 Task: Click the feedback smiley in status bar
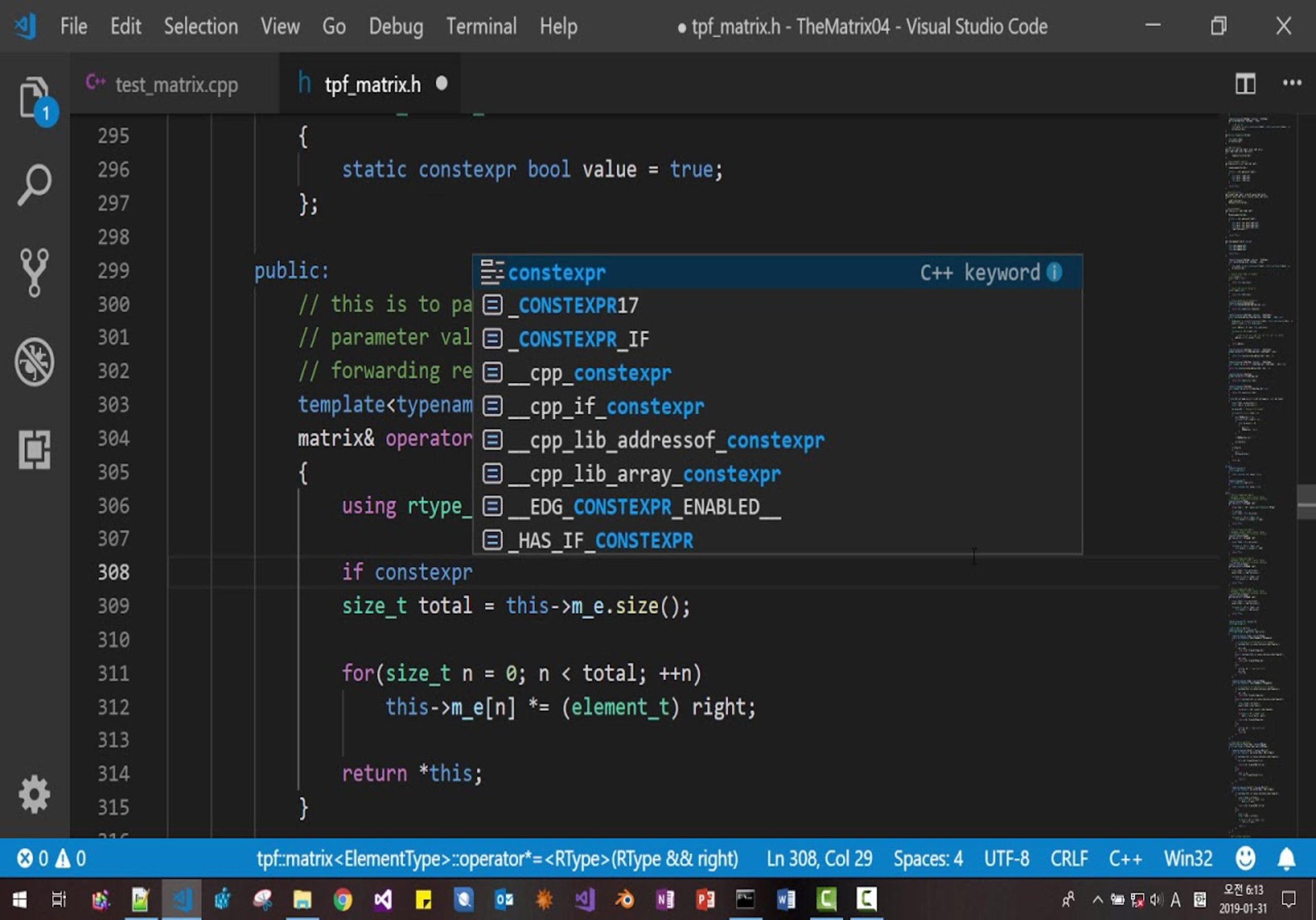[x=1245, y=858]
